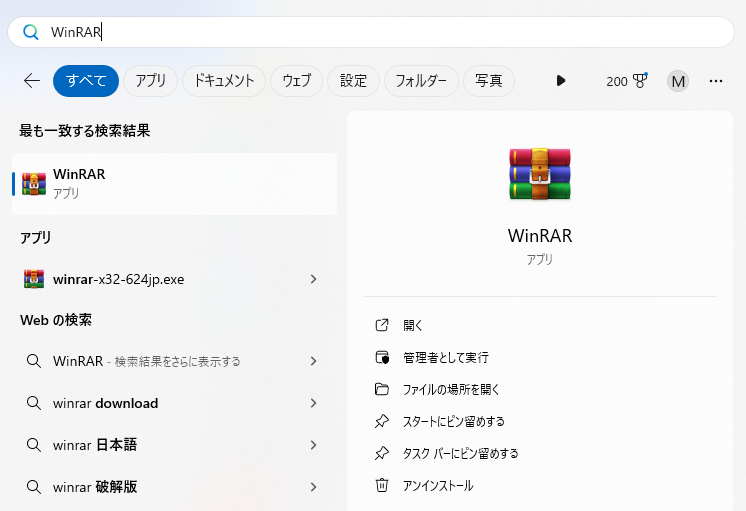Click the WinRAR text in search field
The width and height of the screenshot is (746, 511).
76,32
